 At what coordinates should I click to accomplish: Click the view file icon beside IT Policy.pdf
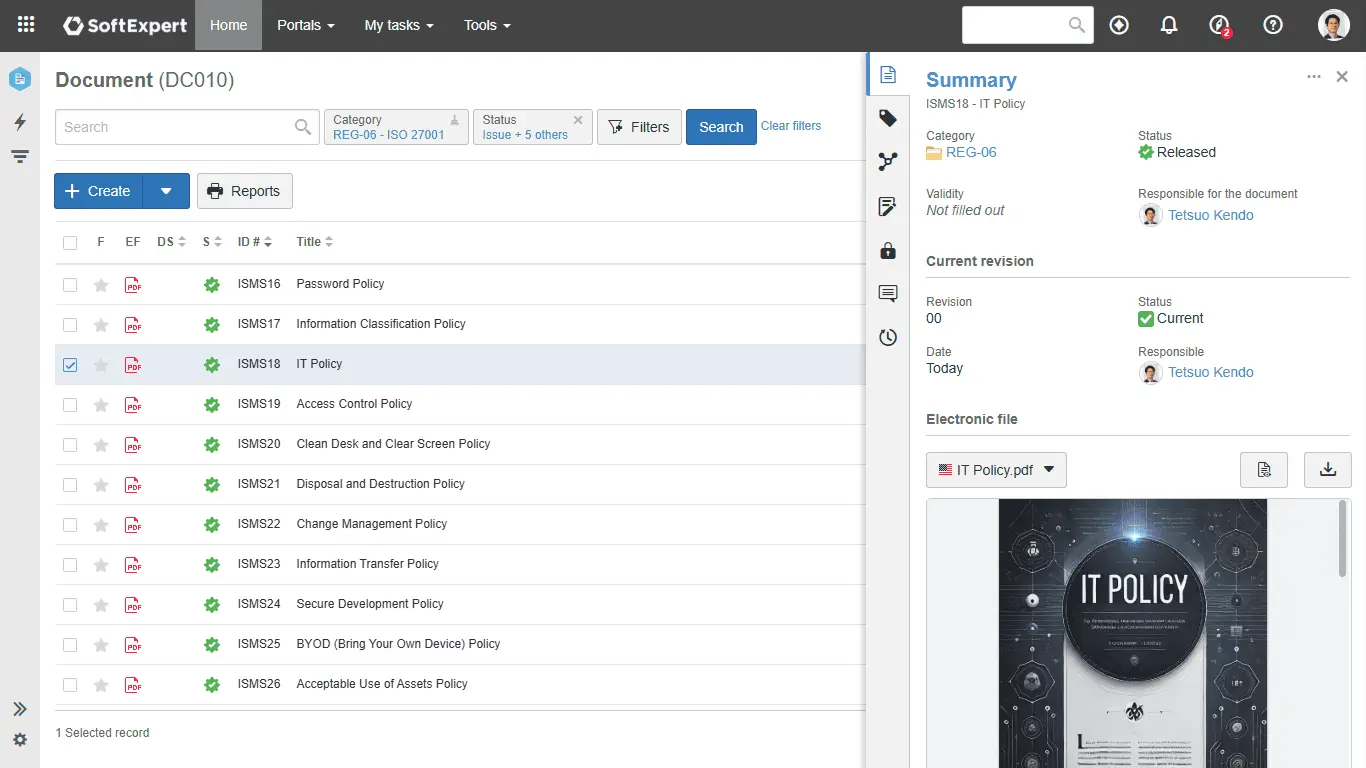[1264, 470]
